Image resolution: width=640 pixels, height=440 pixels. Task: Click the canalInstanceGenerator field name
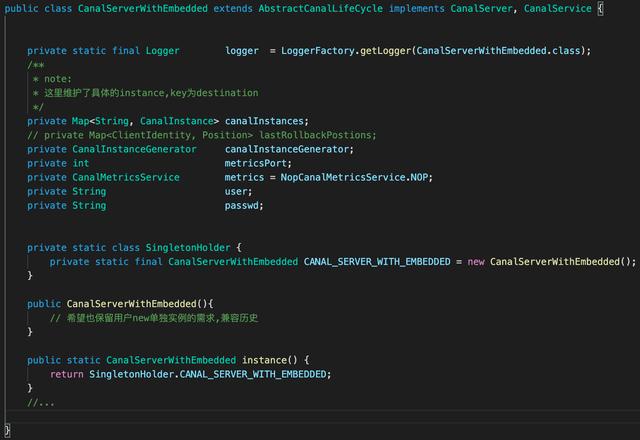(287, 149)
